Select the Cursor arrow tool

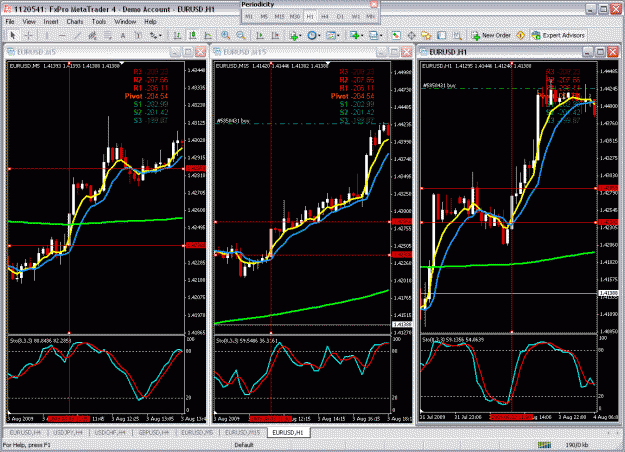coord(13,35)
